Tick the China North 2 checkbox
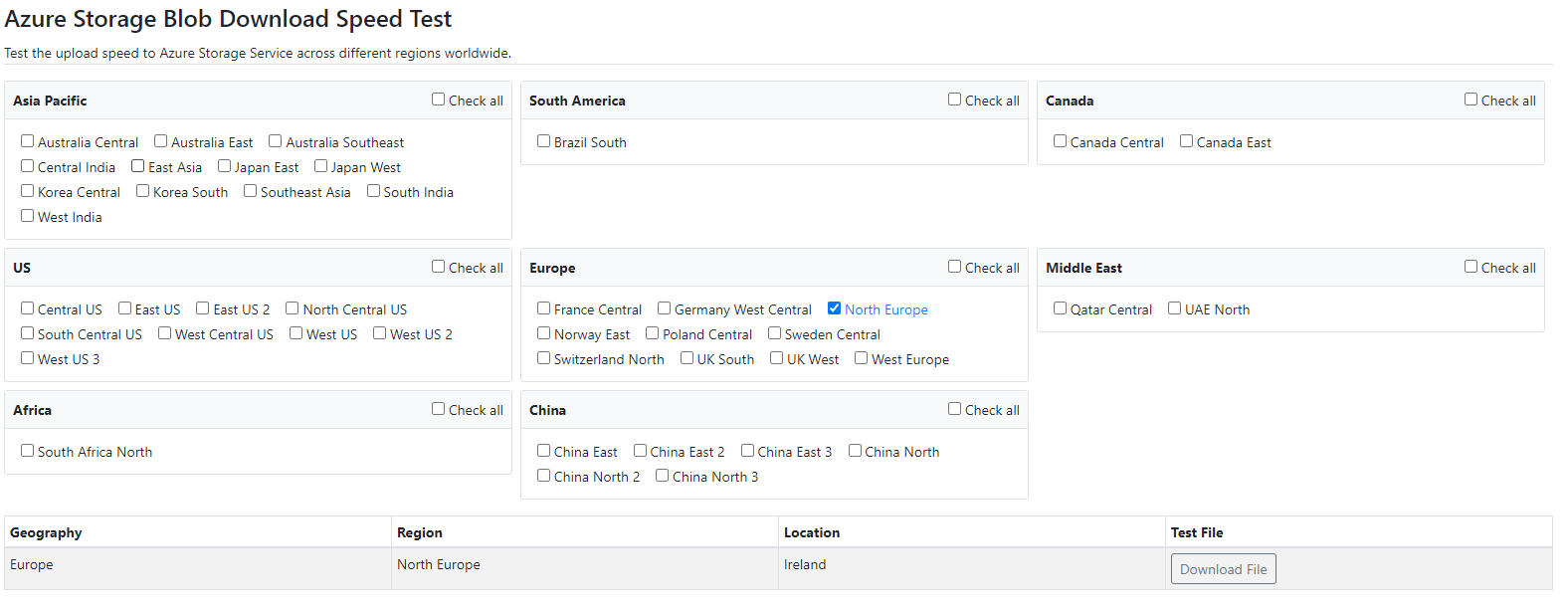Viewport: 1568px width, 612px height. [544, 476]
